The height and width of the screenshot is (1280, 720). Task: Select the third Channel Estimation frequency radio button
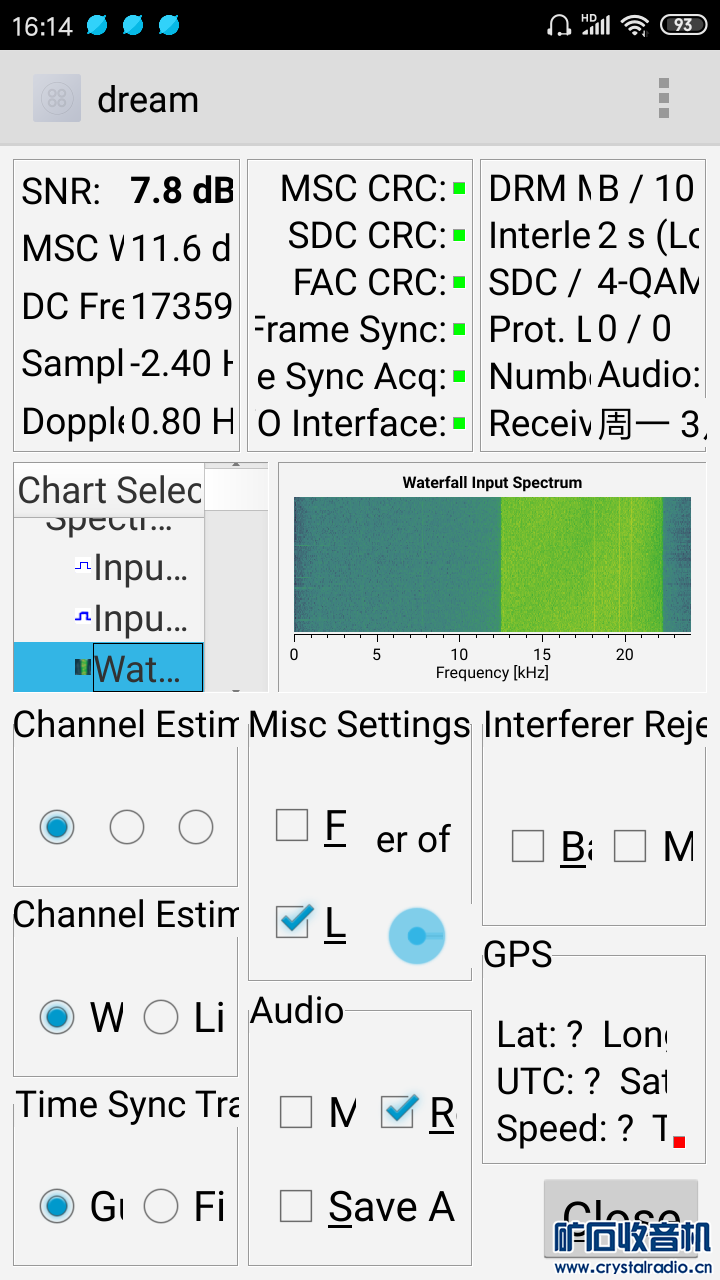click(x=196, y=827)
